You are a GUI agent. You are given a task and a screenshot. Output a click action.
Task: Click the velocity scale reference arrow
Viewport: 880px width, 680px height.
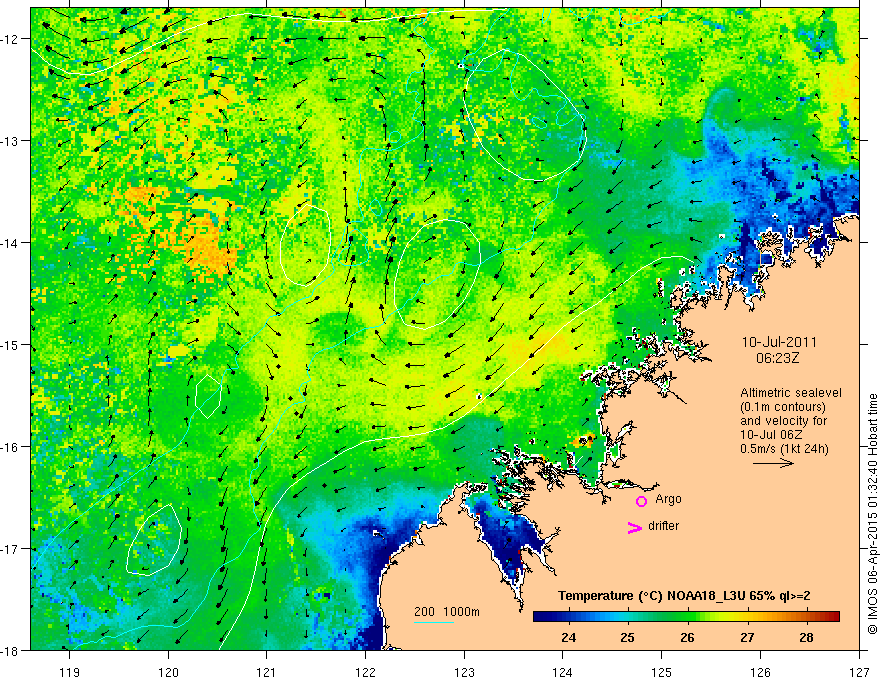tap(773, 463)
